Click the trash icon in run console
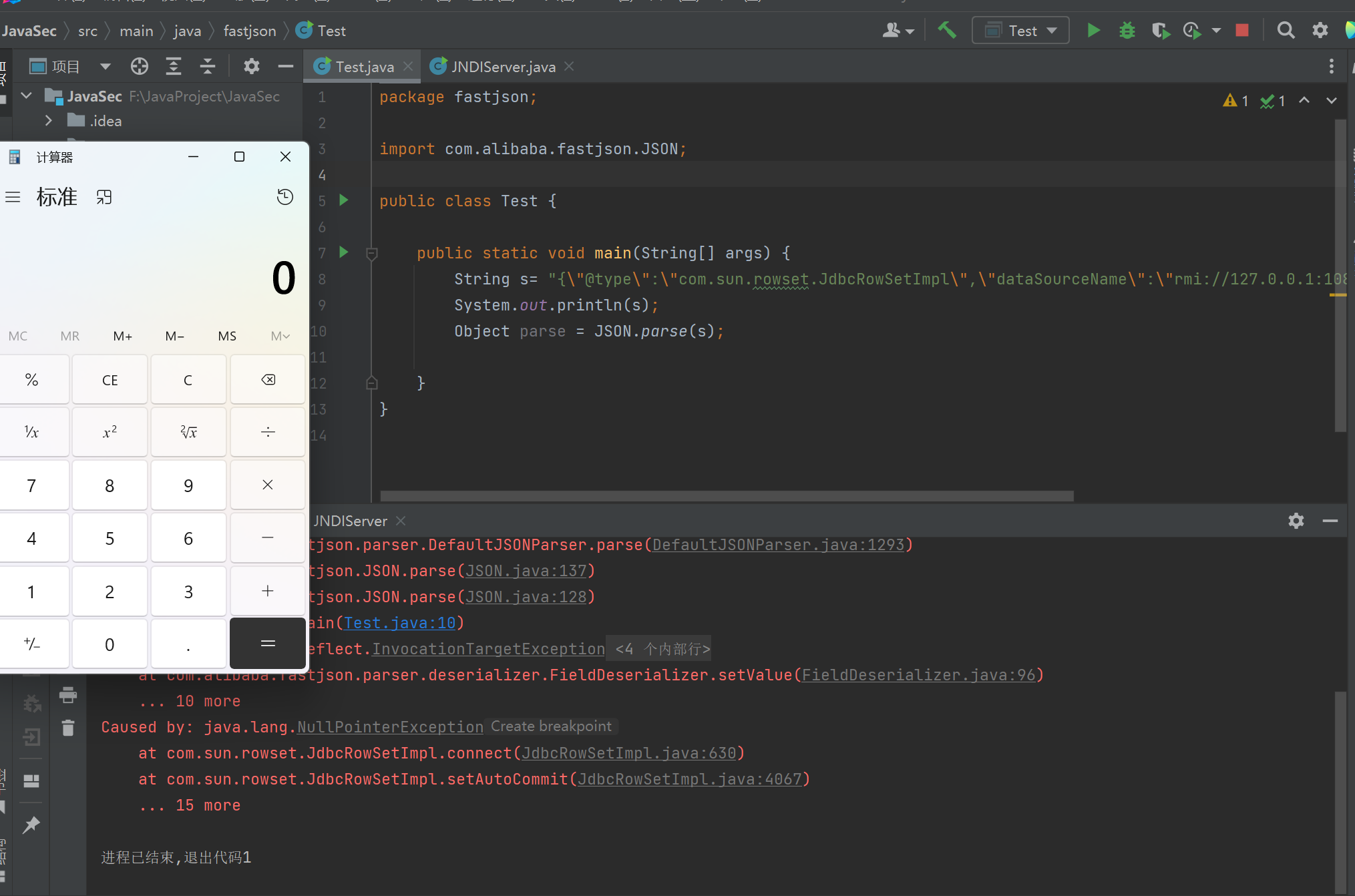 pyautogui.click(x=68, y=728)
